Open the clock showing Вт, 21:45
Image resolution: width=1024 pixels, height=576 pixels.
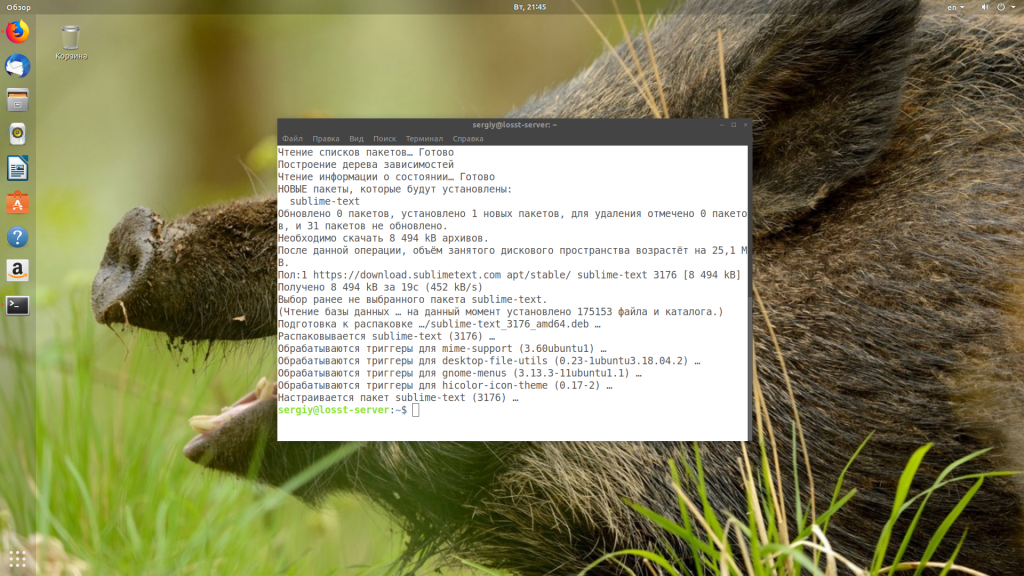(529, 7)
